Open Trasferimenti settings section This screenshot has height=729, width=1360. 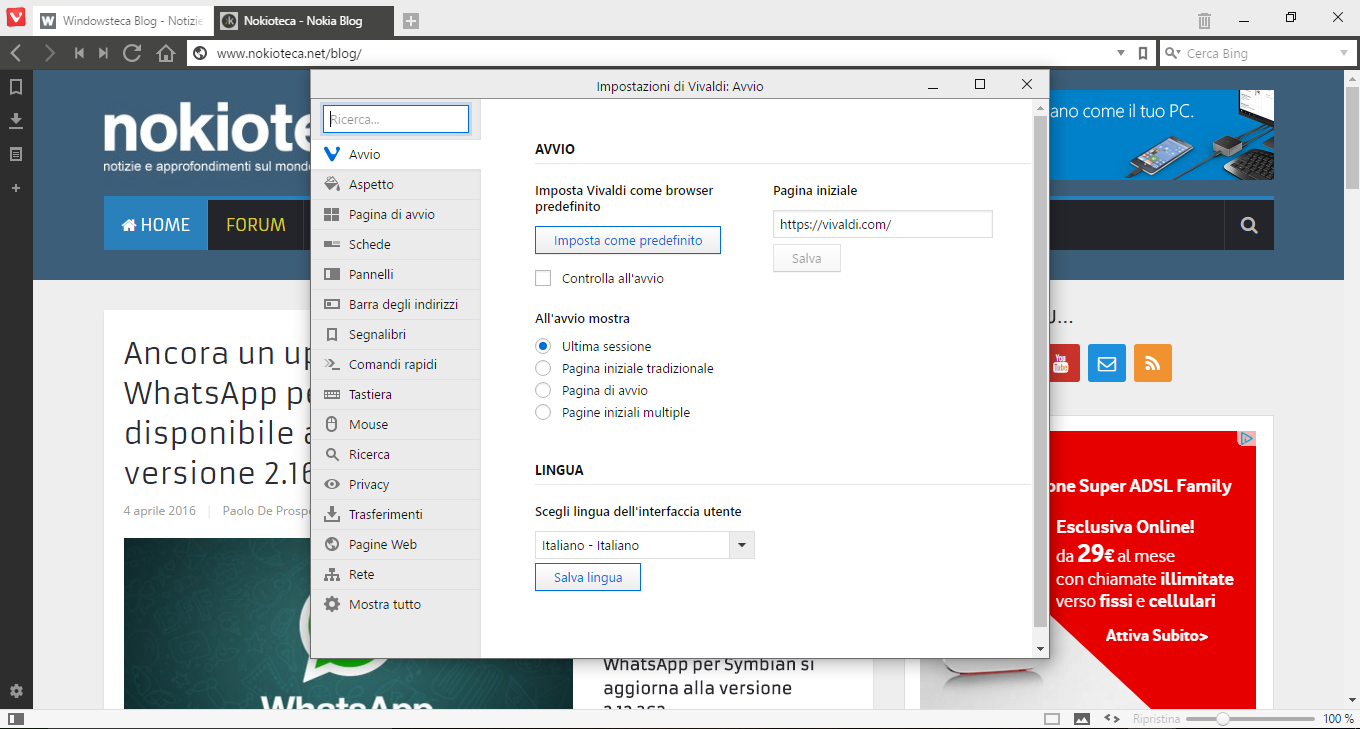point(396,514)
